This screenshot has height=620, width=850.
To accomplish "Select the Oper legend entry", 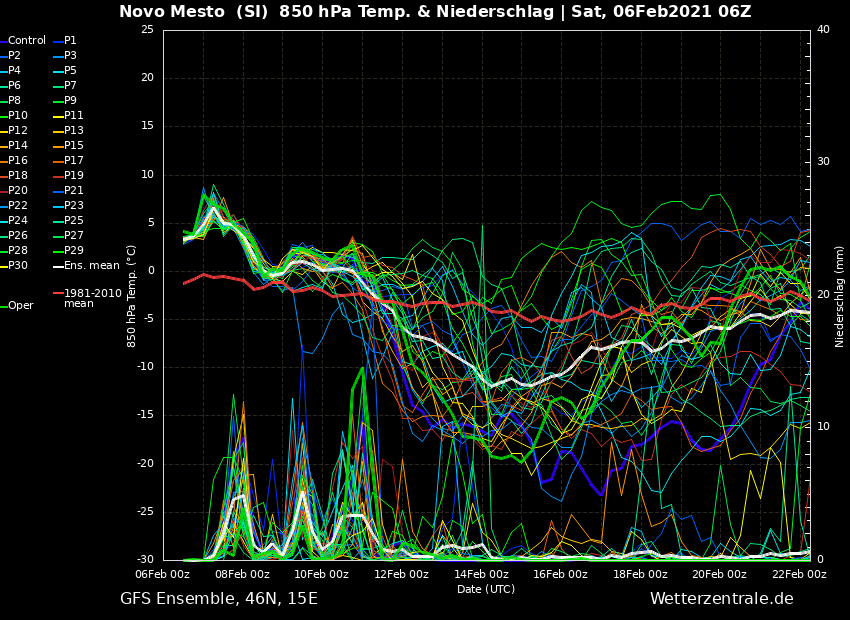I will coord(21,306).
